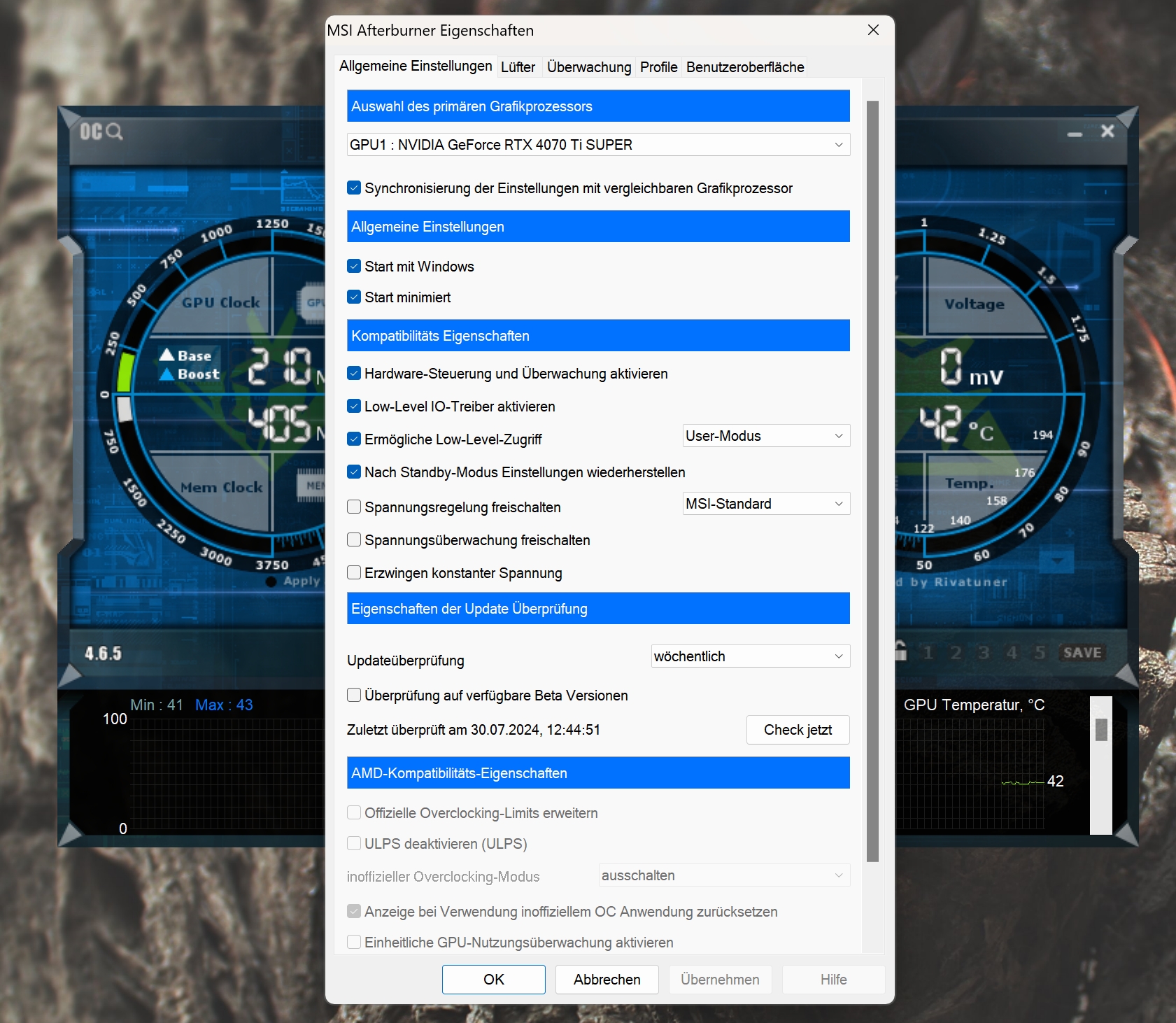The height and width of the screenshot is (1023, 1176).
Task: Select profile slot 2 in Afterburner
Action: tap(956, 653)
